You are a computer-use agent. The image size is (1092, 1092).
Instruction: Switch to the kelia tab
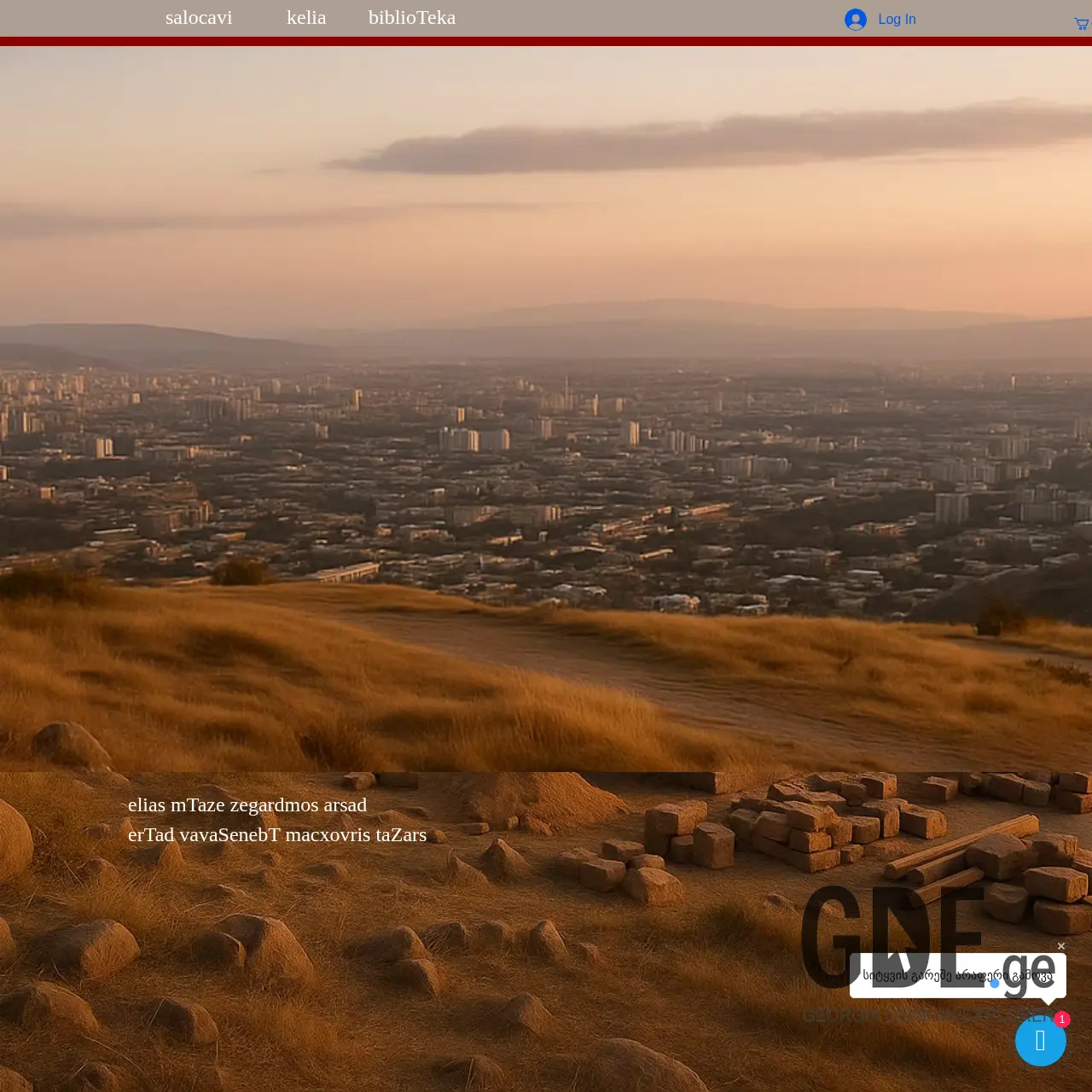(x=306, y=17)
